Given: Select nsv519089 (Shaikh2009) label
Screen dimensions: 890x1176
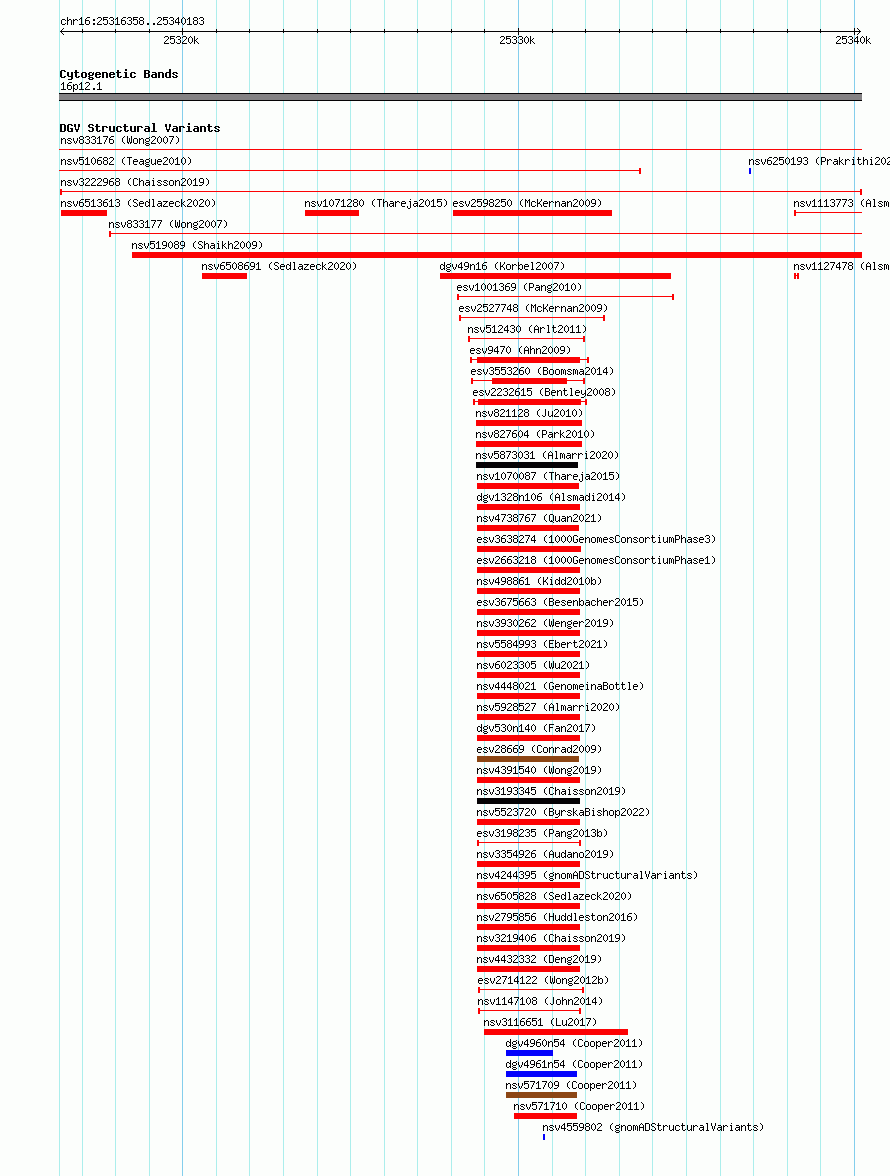Looking at the screenshot, I should pos(197,245).
